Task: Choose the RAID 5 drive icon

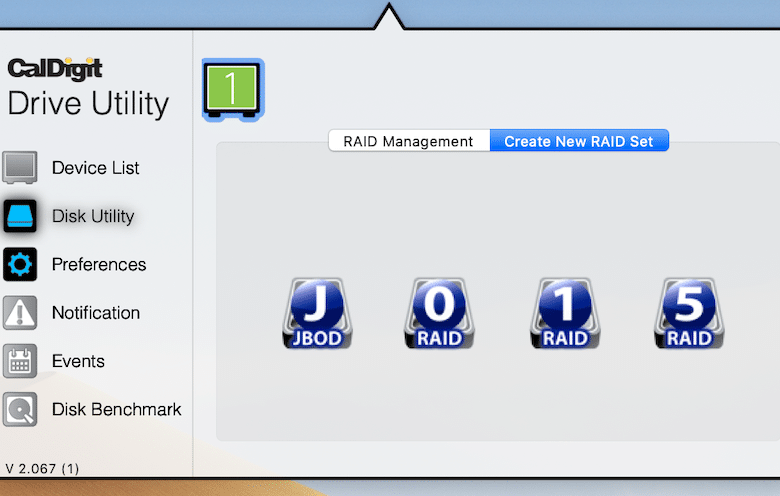Action: (x=689, y=313)
